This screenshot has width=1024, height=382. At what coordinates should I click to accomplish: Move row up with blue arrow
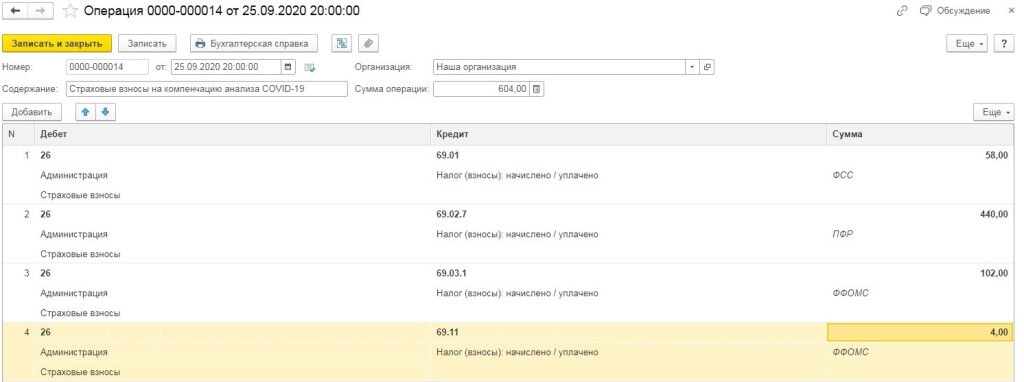[85, 112]
